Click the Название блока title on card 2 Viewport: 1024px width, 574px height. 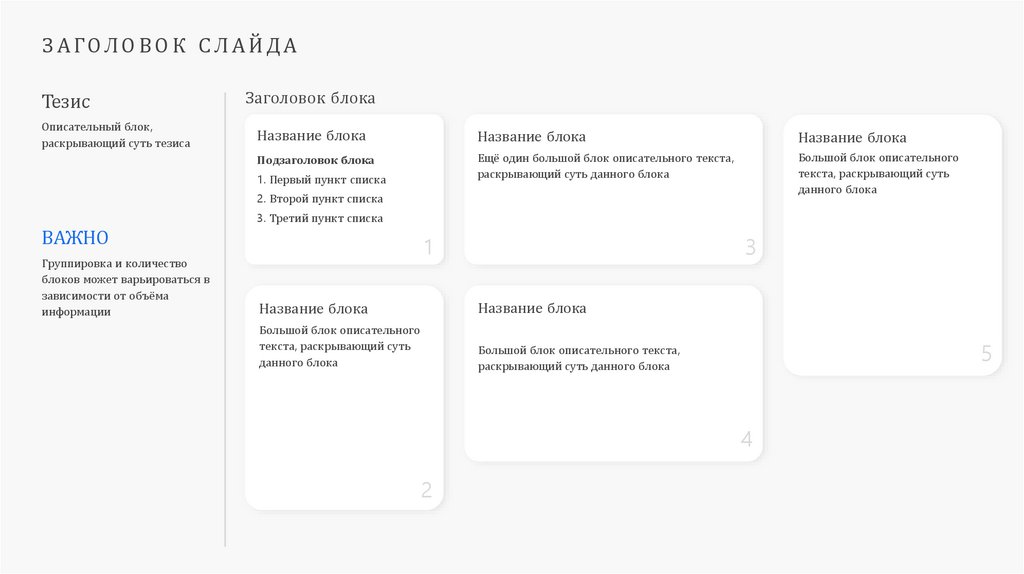click(313, 309)
